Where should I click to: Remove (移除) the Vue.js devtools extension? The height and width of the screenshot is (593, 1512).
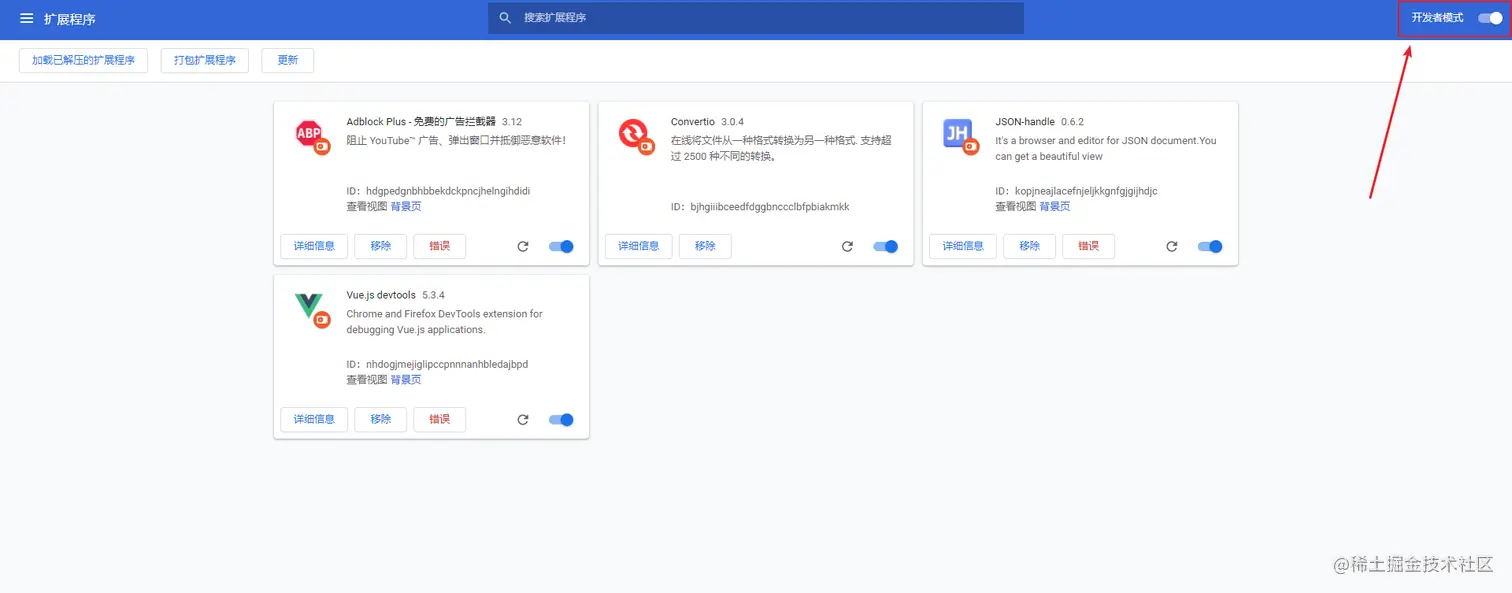click(380, 419)
